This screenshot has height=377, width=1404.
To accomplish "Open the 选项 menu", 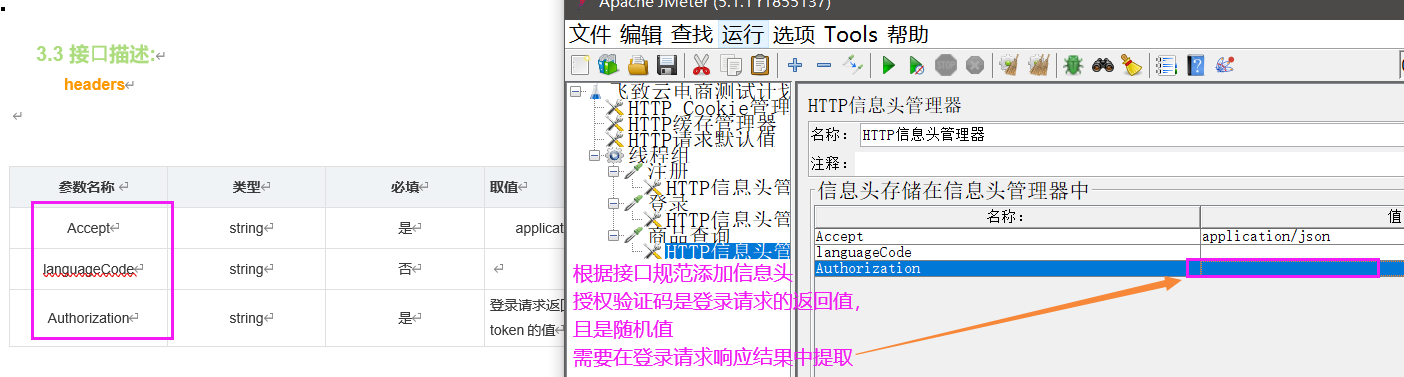I will pos(794,34).
